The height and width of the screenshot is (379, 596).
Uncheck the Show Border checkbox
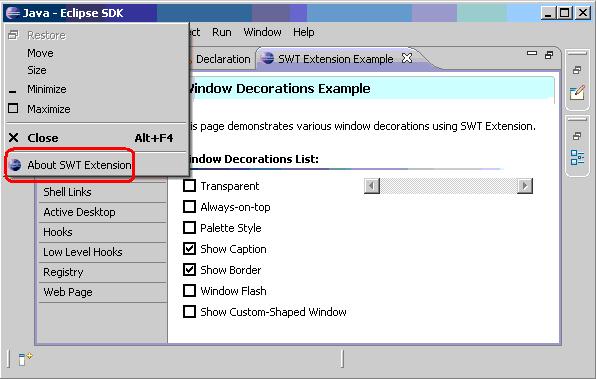click(x=189, y=270)
